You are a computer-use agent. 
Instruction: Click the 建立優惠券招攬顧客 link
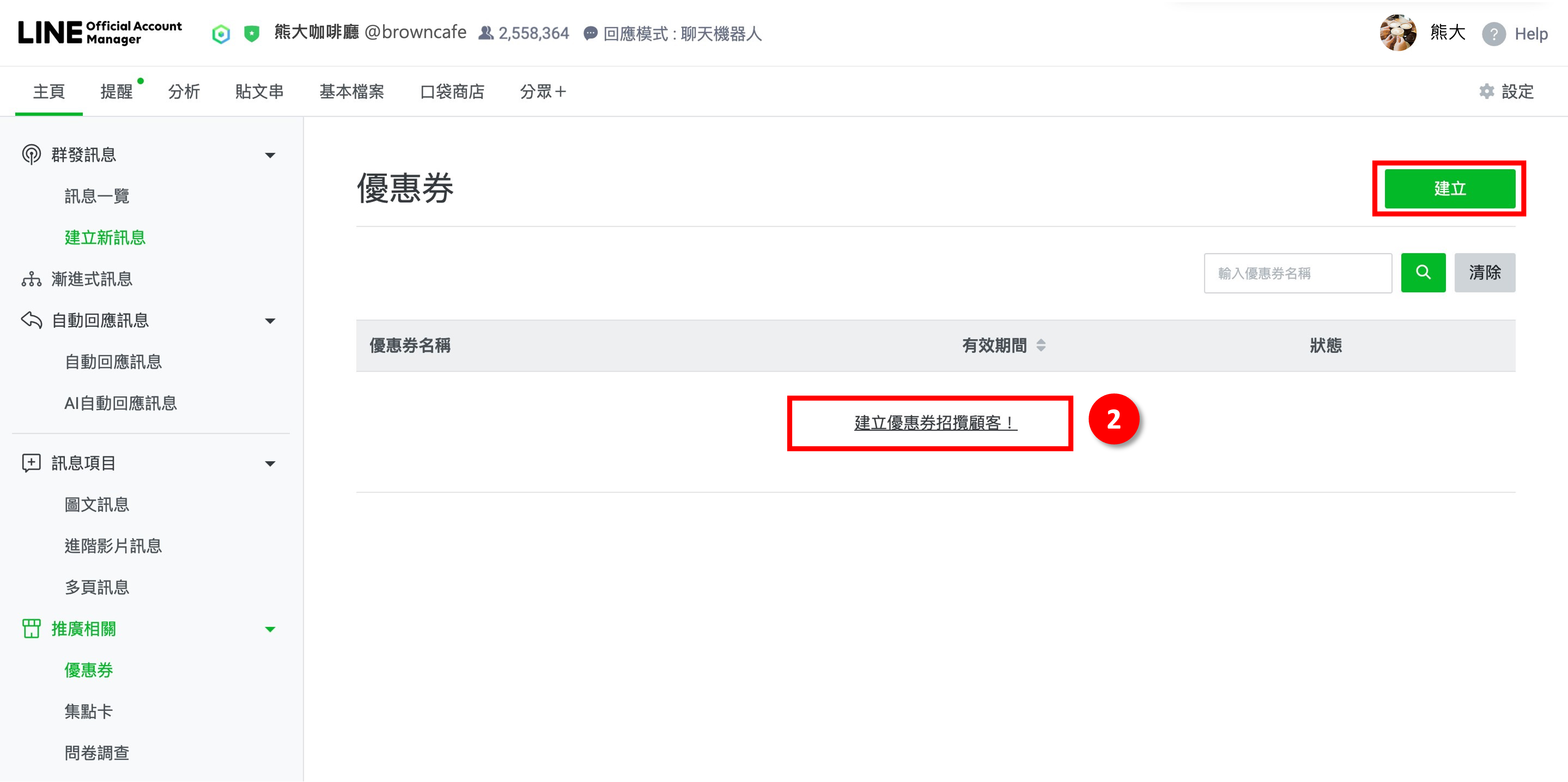[x=935, y=423]
